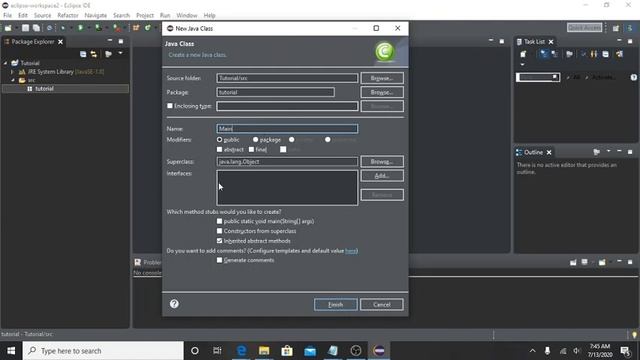Click Hide Completed Tasks icon in Task List
640x360 pixels.
pyautogui.click(x=583, y=54)
